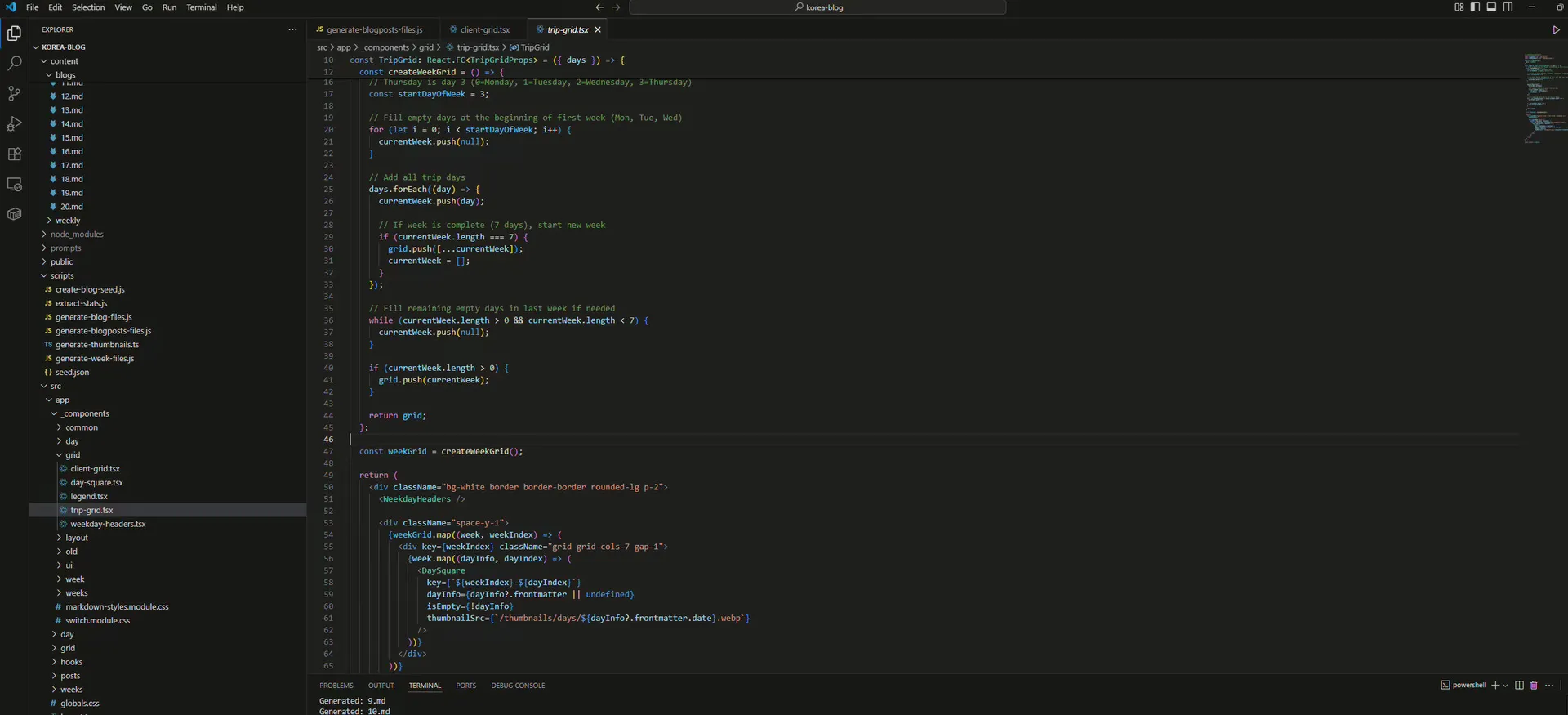
Task: Click the korea-blog command center search box
Action: [817, 7]
